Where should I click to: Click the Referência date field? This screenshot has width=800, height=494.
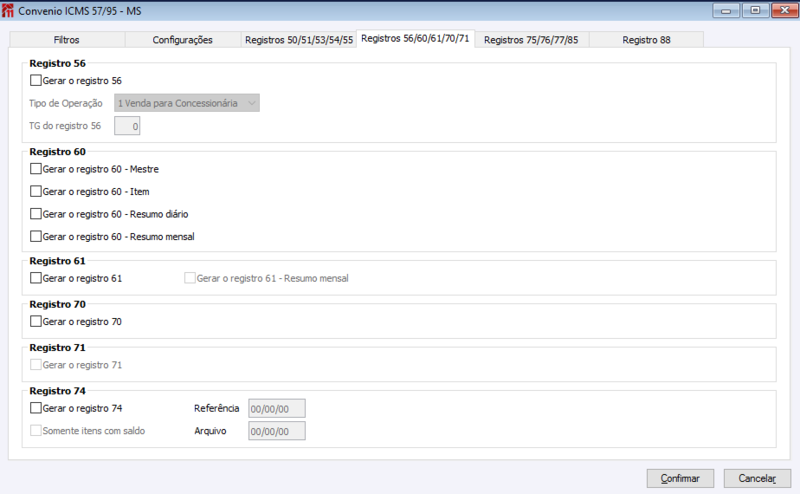point(277,409)
